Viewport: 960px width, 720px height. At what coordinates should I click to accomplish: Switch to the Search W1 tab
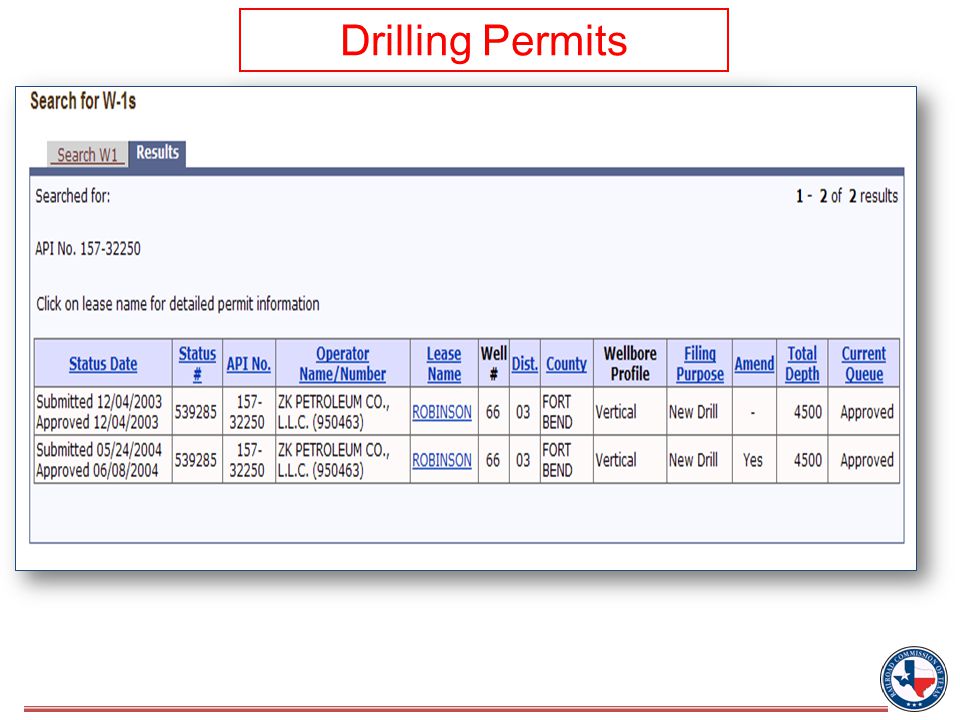[87, 154]
